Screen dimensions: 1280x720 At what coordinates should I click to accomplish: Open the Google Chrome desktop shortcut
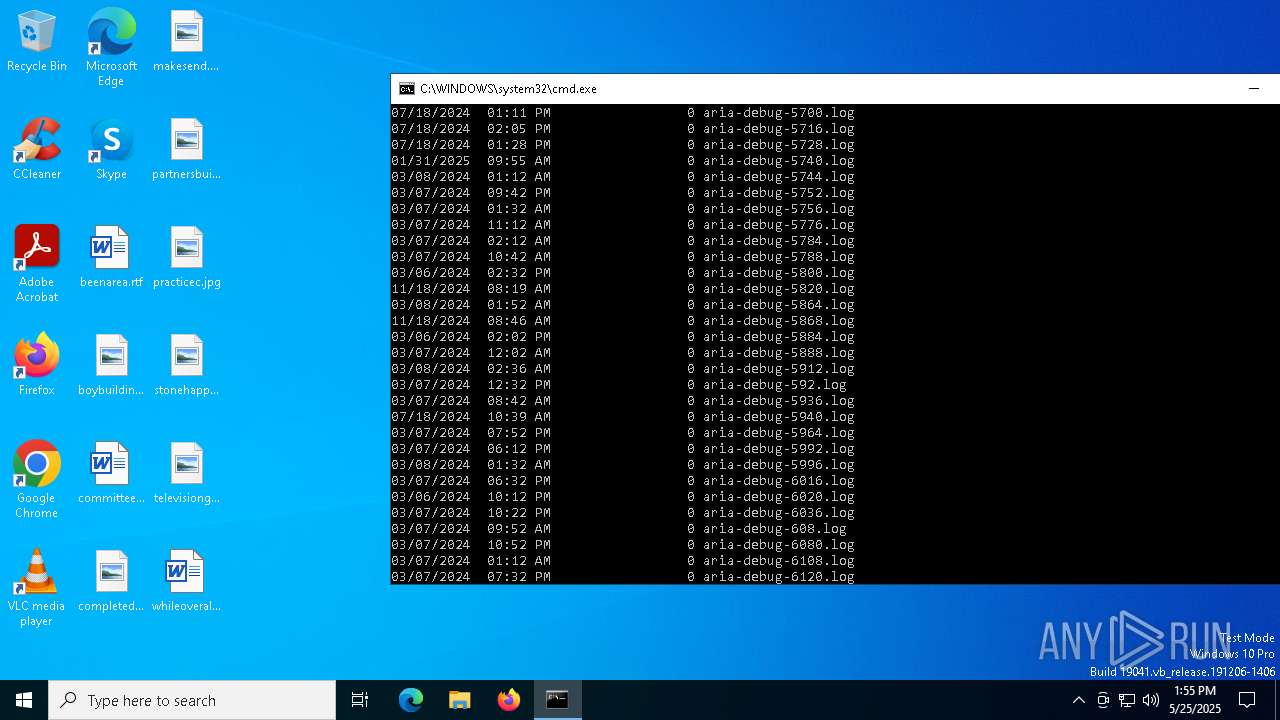(37, 480)
